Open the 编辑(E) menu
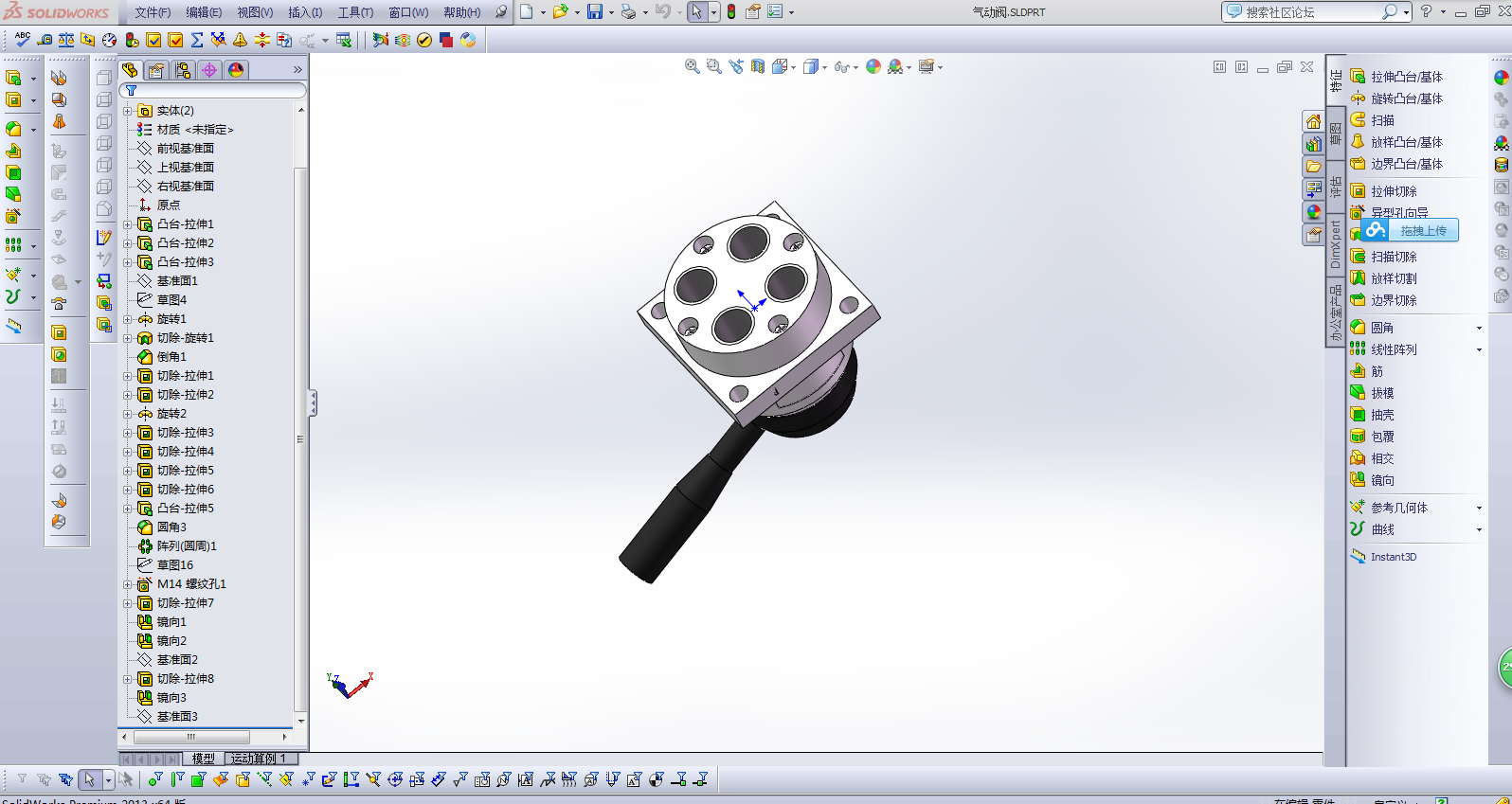The image size is (1512, 804). click(204, 12)
